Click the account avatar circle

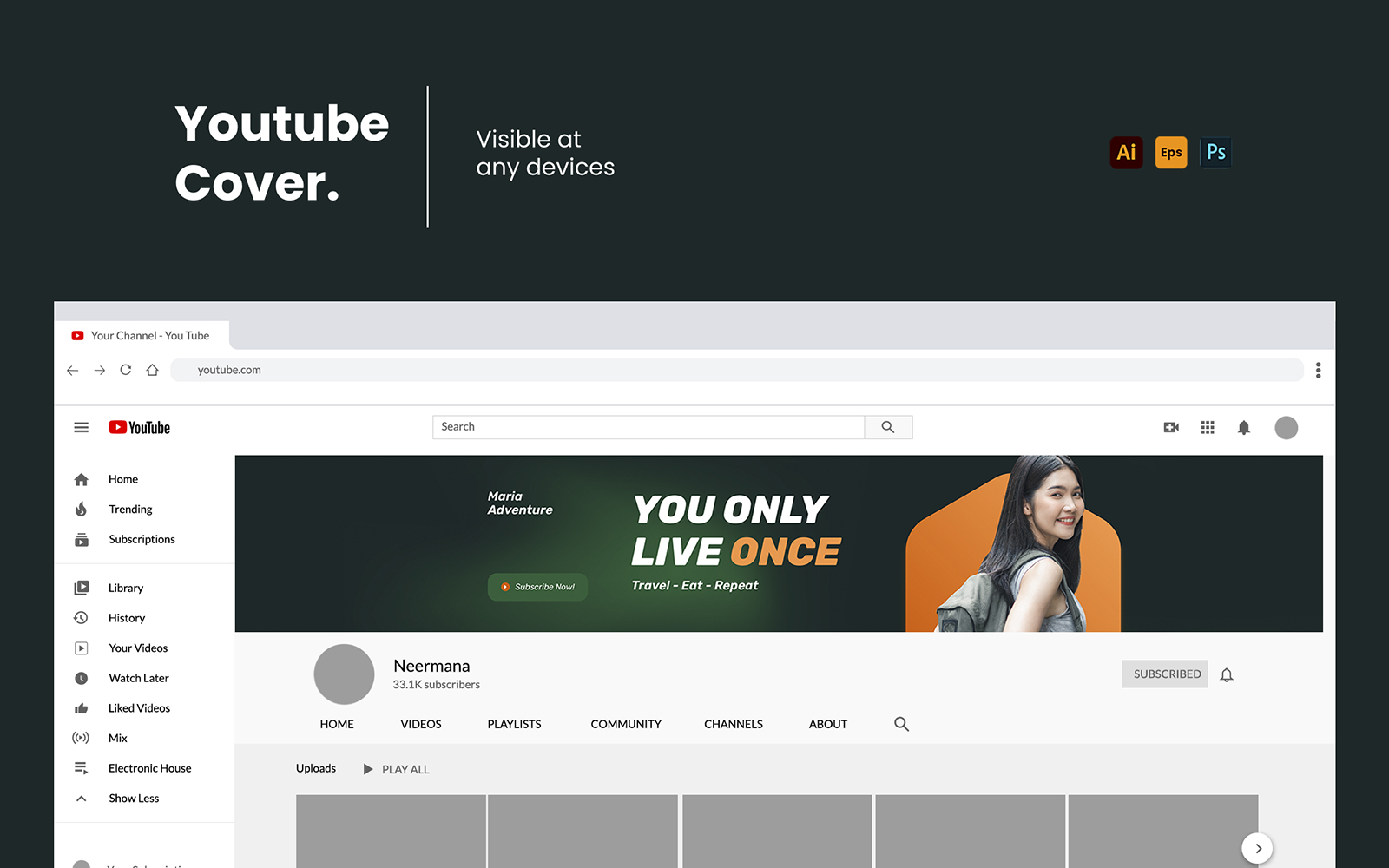tap(1287, 428)
